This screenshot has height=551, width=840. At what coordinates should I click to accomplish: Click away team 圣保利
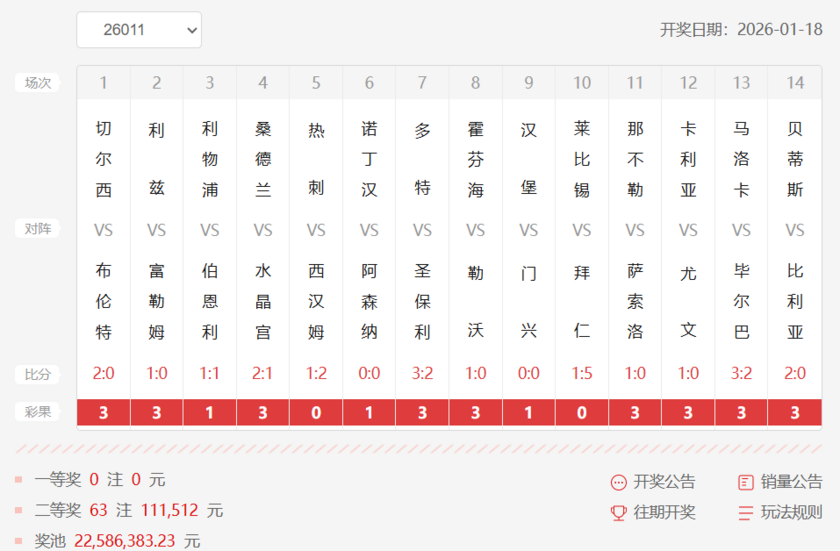coord(422,301)
